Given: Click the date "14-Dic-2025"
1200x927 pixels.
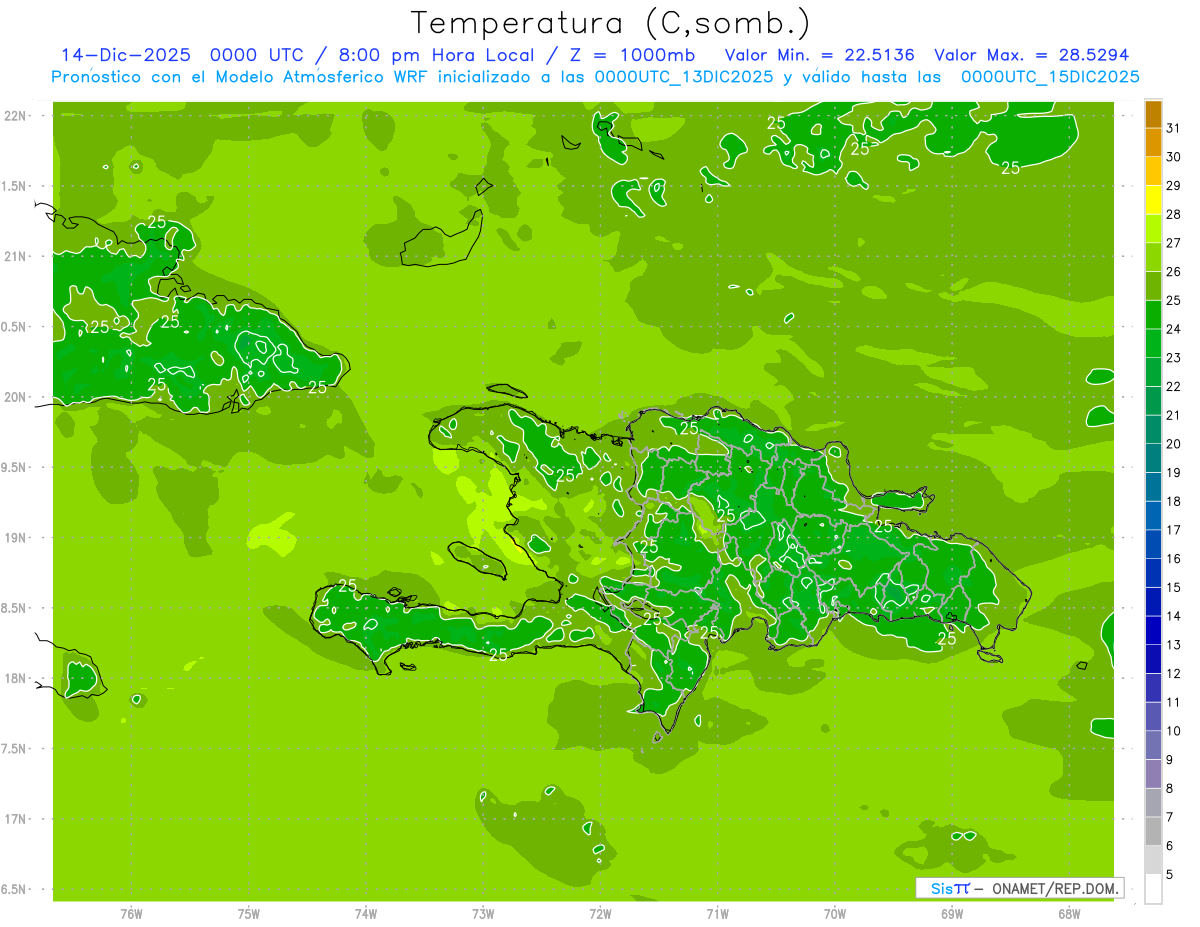Looking at the screenshot, I should point(126,55).
